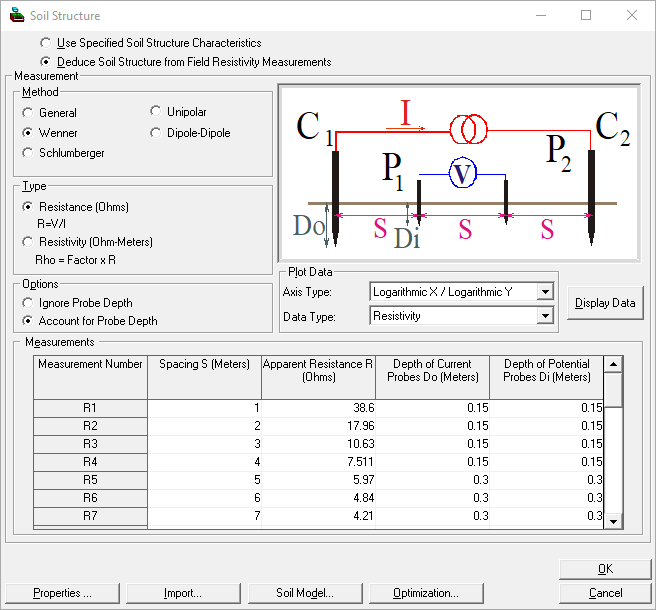Screen dimensions: 656x610
Task: Click the R1 apparent resistance cell 38.6
Action: point(318,408)
